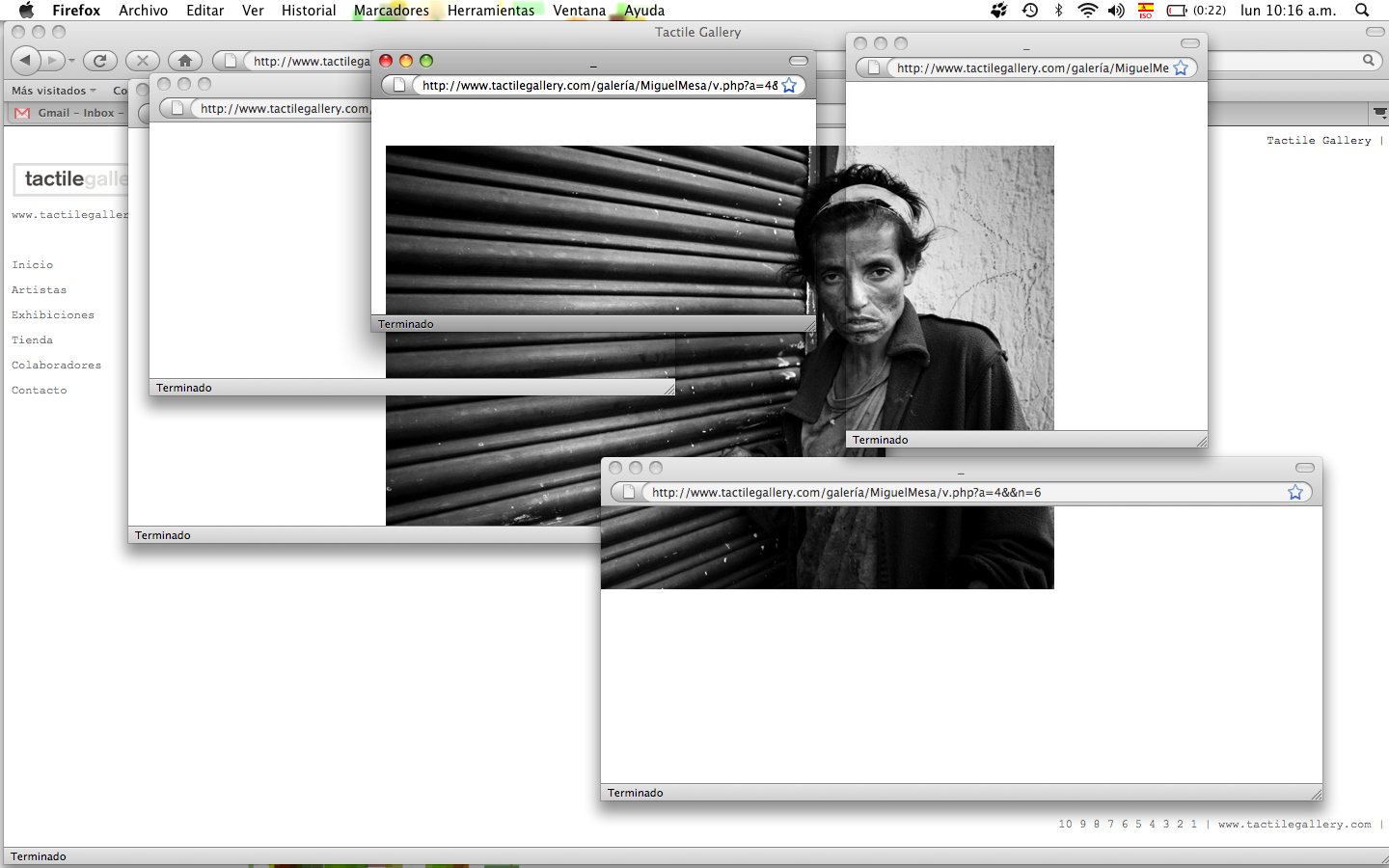Bookmark the v.php?a=4&&n=6 page with star
This screenshot has width=1389, height=868.
coord(1294,493)
